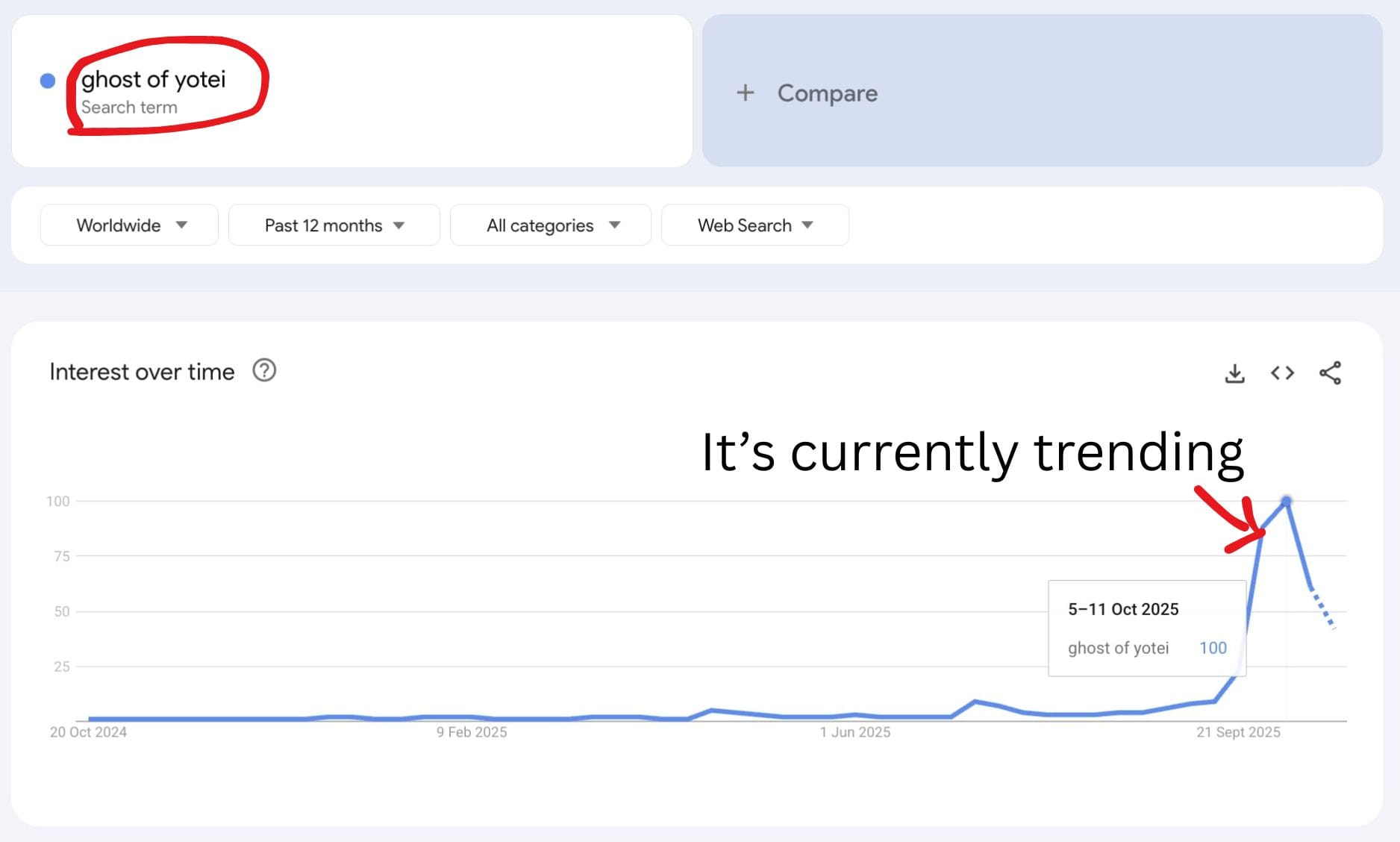Open the All categories dropdown

click(551, 225)
